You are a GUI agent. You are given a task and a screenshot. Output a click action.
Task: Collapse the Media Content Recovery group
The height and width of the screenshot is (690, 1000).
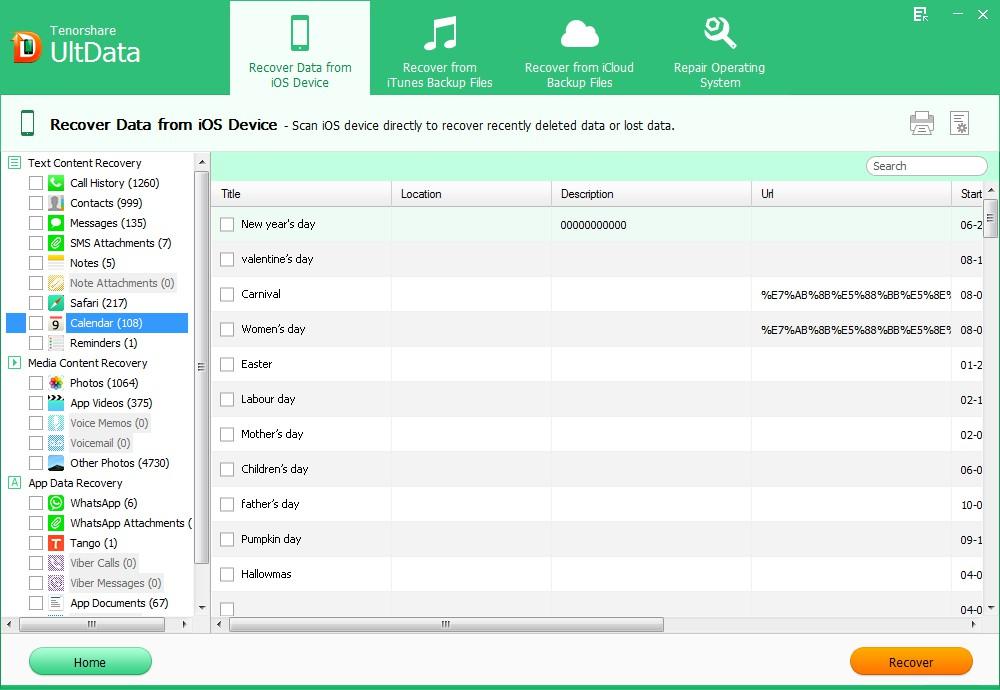(14, 363)
